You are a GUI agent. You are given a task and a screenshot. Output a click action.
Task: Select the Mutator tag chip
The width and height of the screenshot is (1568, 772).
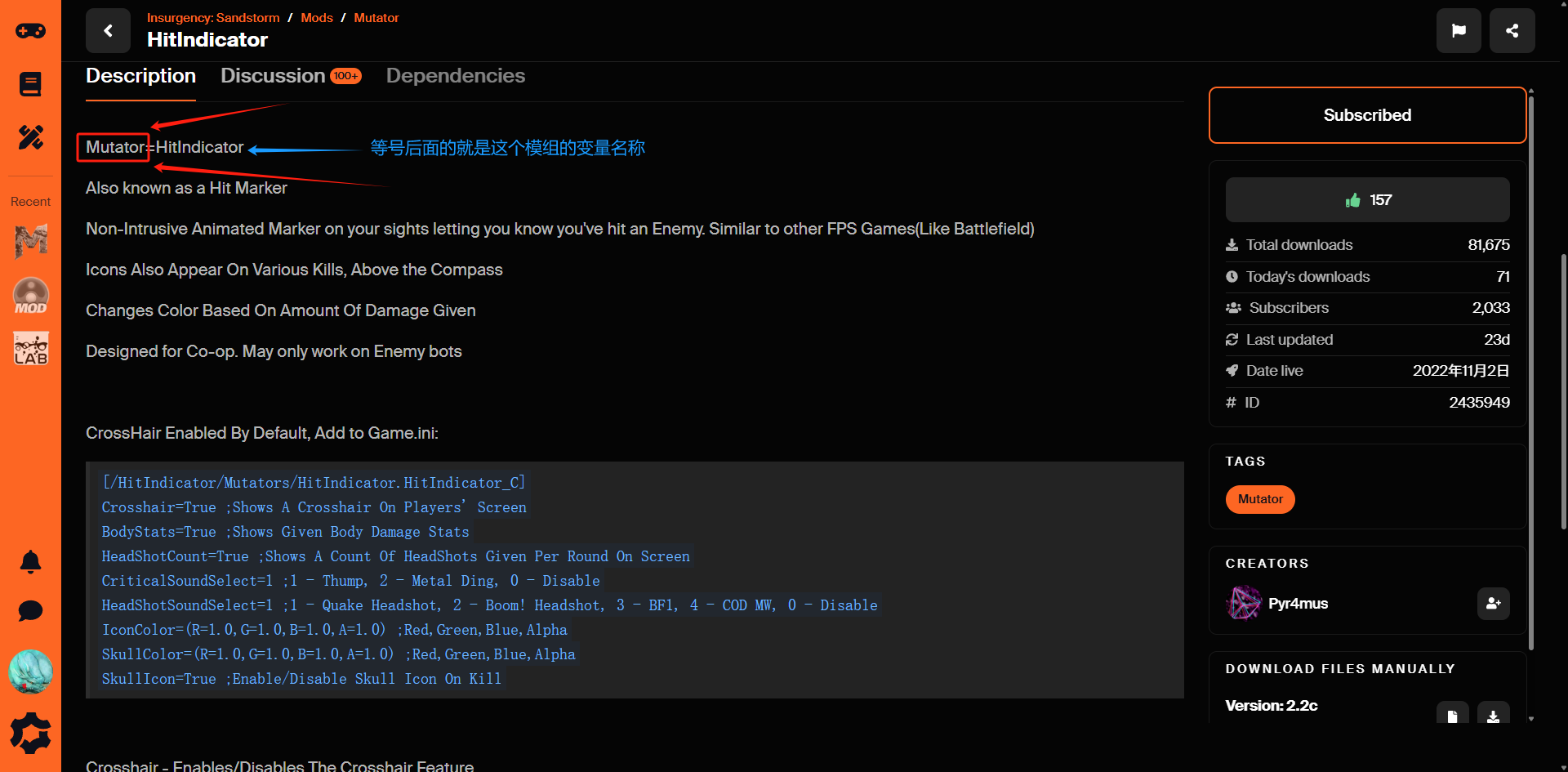[1259, 499]
